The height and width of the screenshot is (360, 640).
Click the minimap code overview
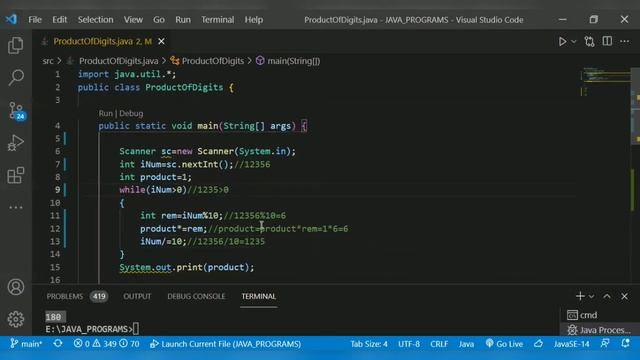point(606,82)
